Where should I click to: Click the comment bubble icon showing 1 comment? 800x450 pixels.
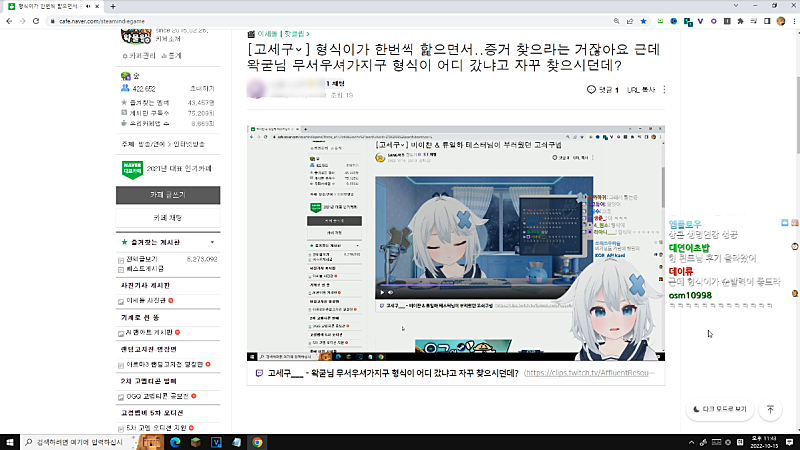[x=591, y=90]
